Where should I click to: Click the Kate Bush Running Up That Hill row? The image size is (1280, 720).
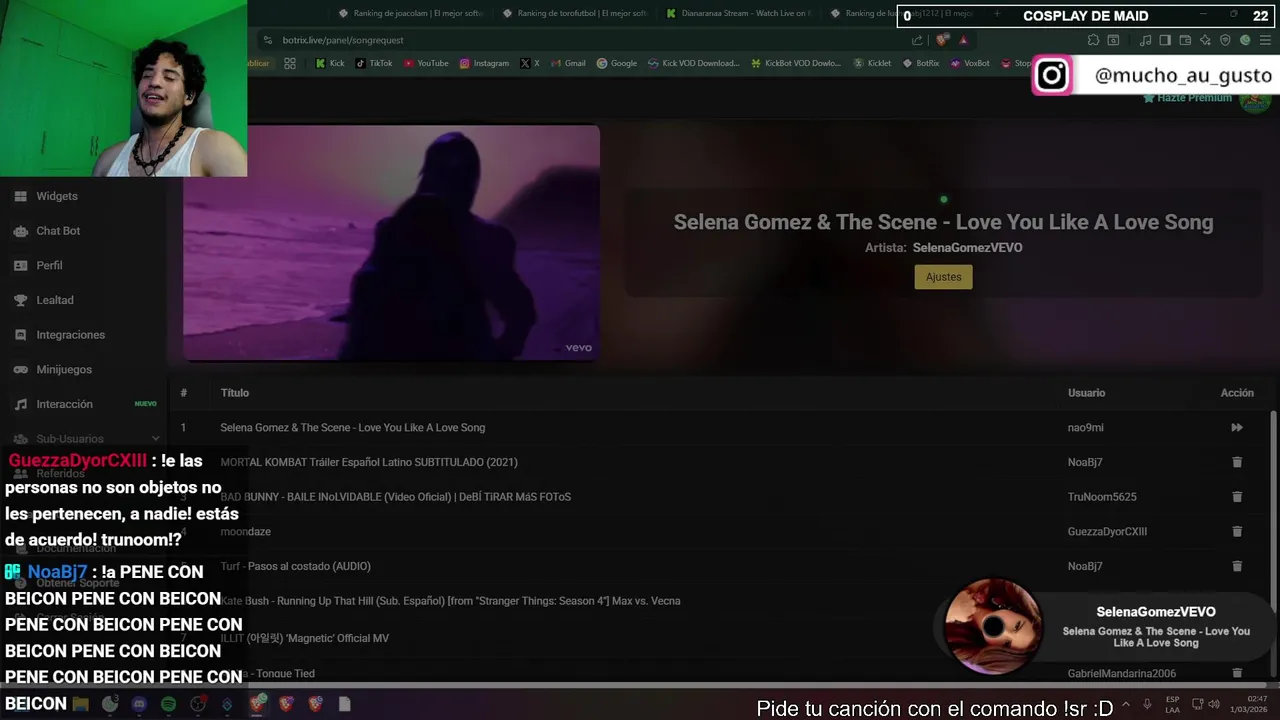[720, 601]
